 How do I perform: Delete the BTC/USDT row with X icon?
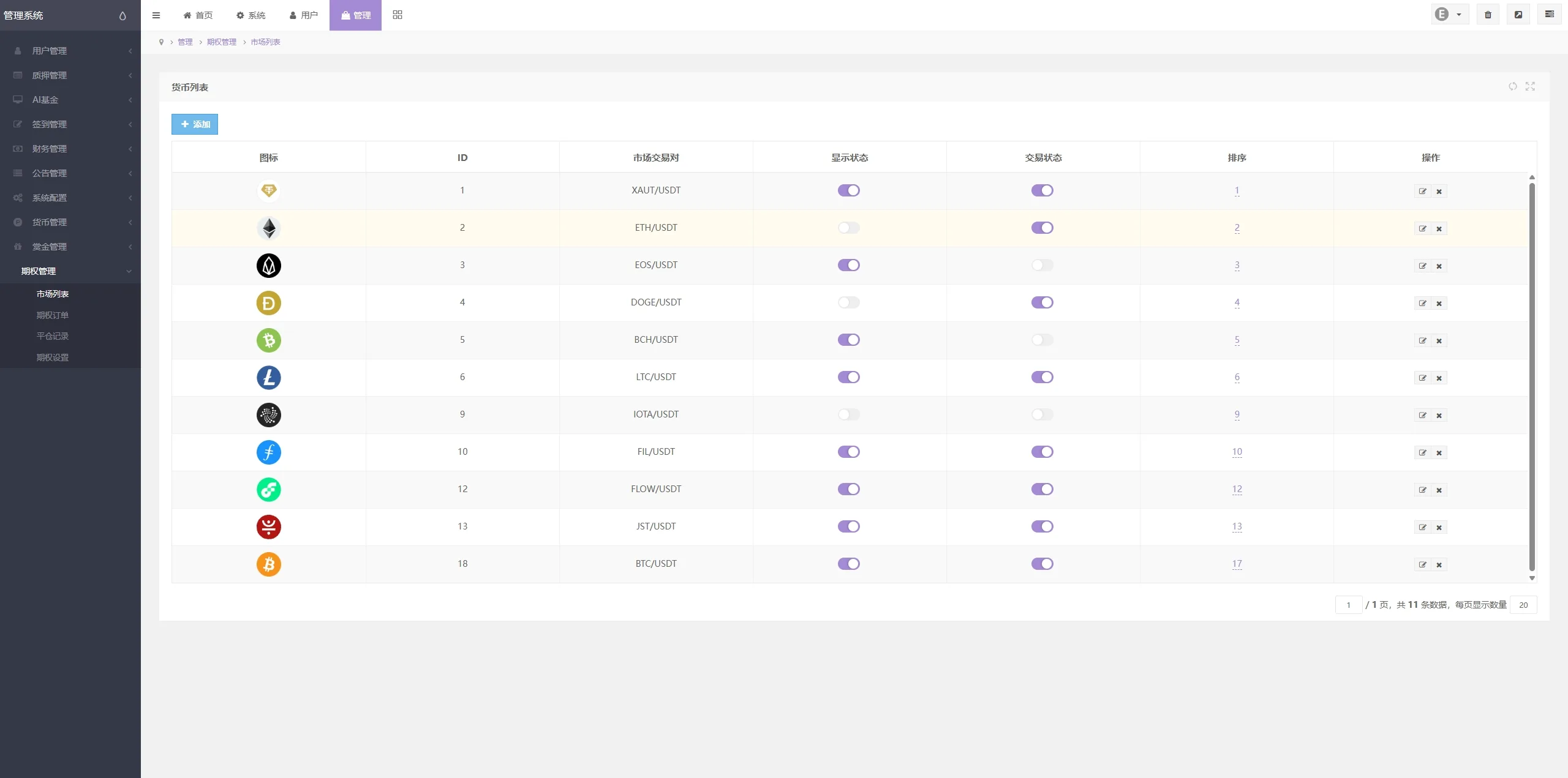point(1439,565)
